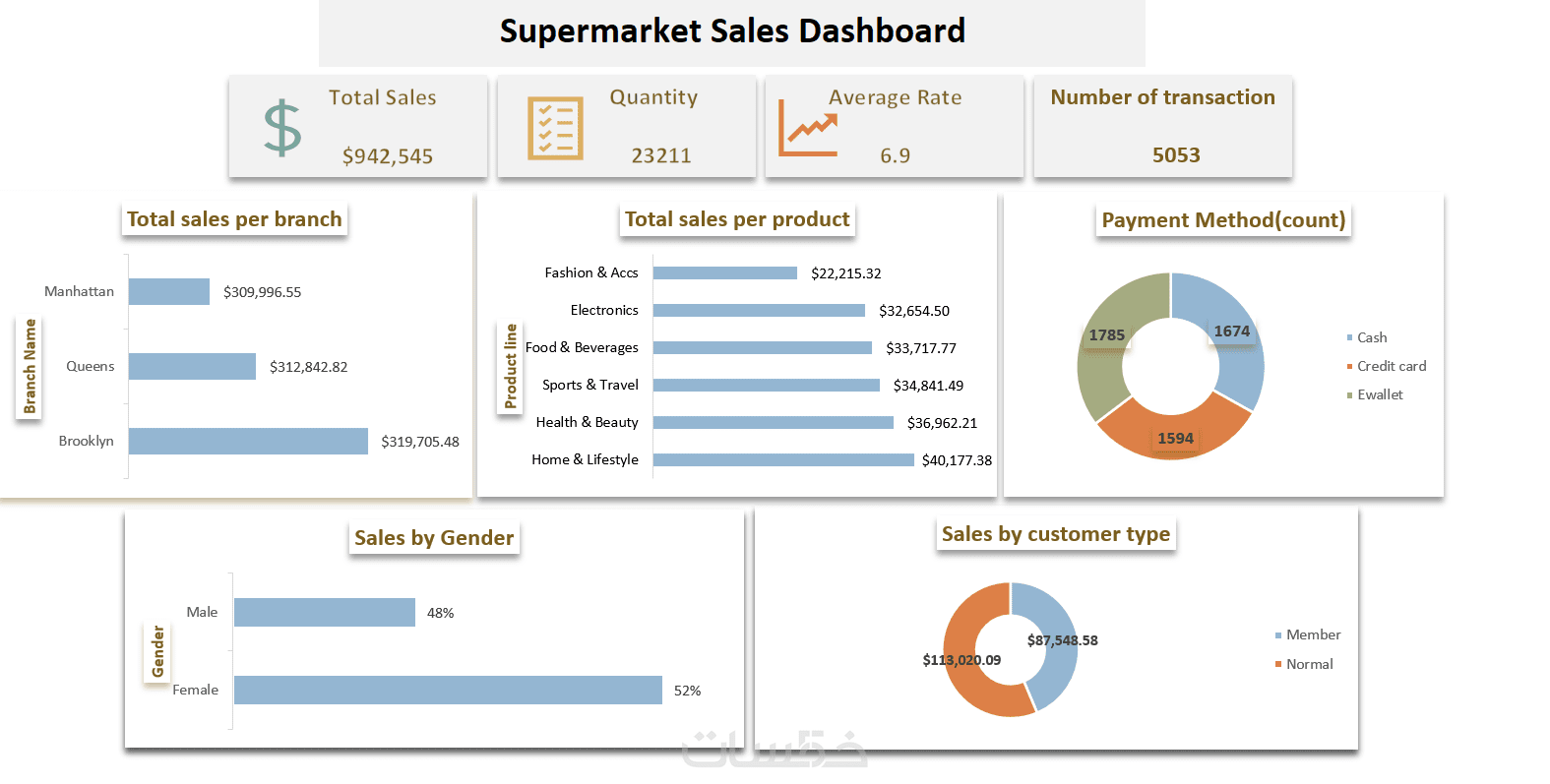Image resolution: width=1550 pixels, height=784 pixels.
Task: Click the Male gender bar
Action: pyautogui.click(x=325, y=612)
